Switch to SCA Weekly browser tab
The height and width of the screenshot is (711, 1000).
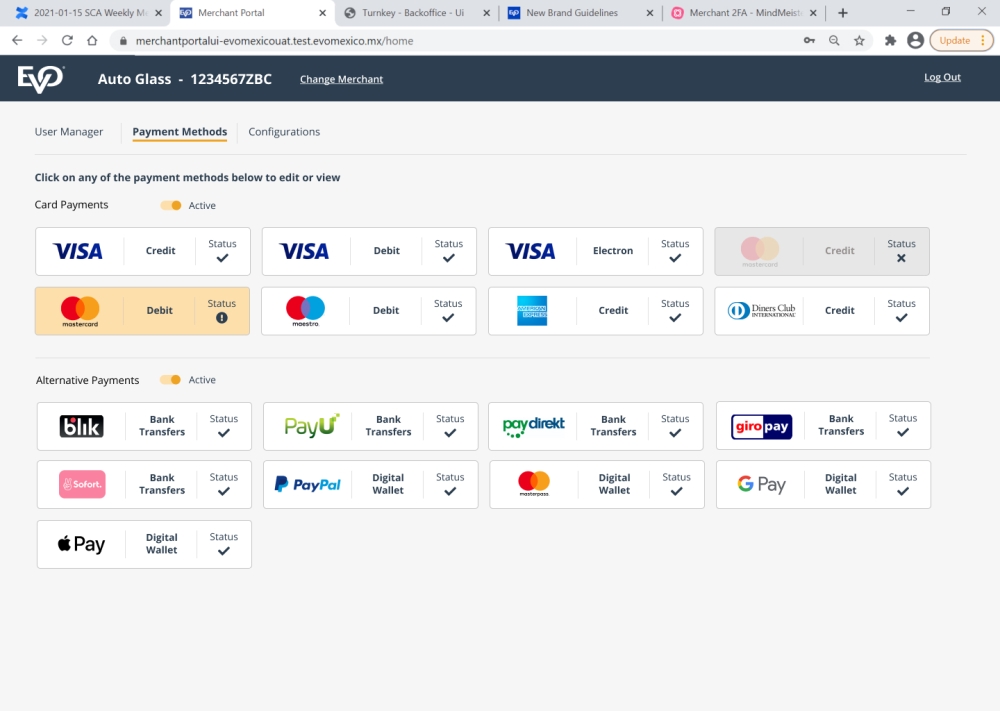[89, 13]
